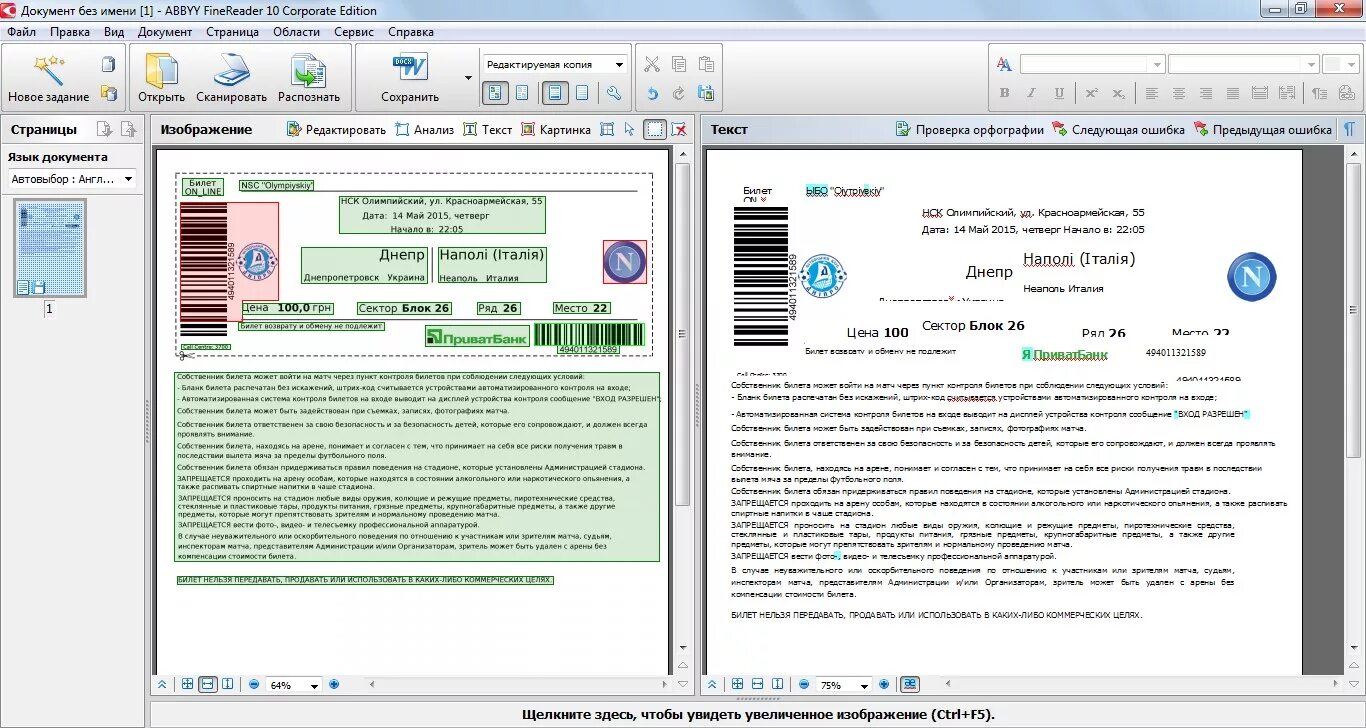Image resolution: width=1366 pixels, height=728 pixels.
Task: Click the bottom bar to show zoomed image
Action: pos(757,714)
